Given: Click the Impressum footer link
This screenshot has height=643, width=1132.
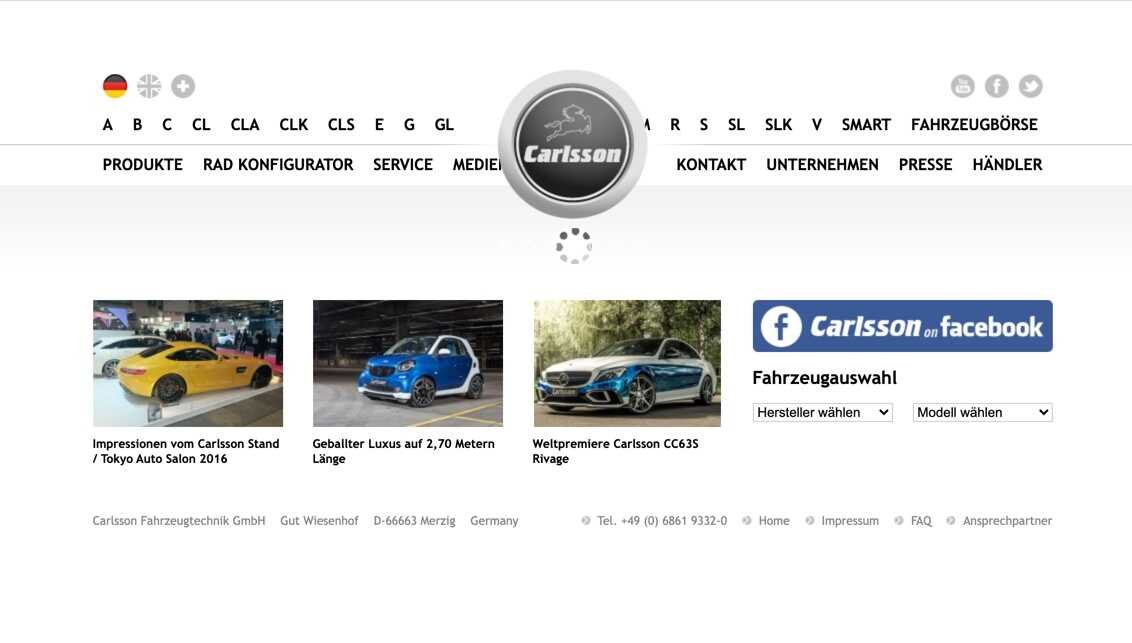Looking at the screenshot, I should coord(849,521).
